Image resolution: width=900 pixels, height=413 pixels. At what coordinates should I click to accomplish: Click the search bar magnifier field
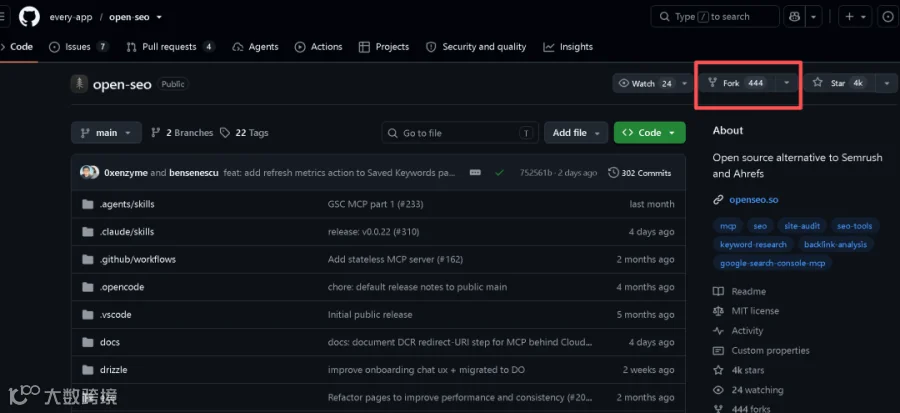pos(715,17)
